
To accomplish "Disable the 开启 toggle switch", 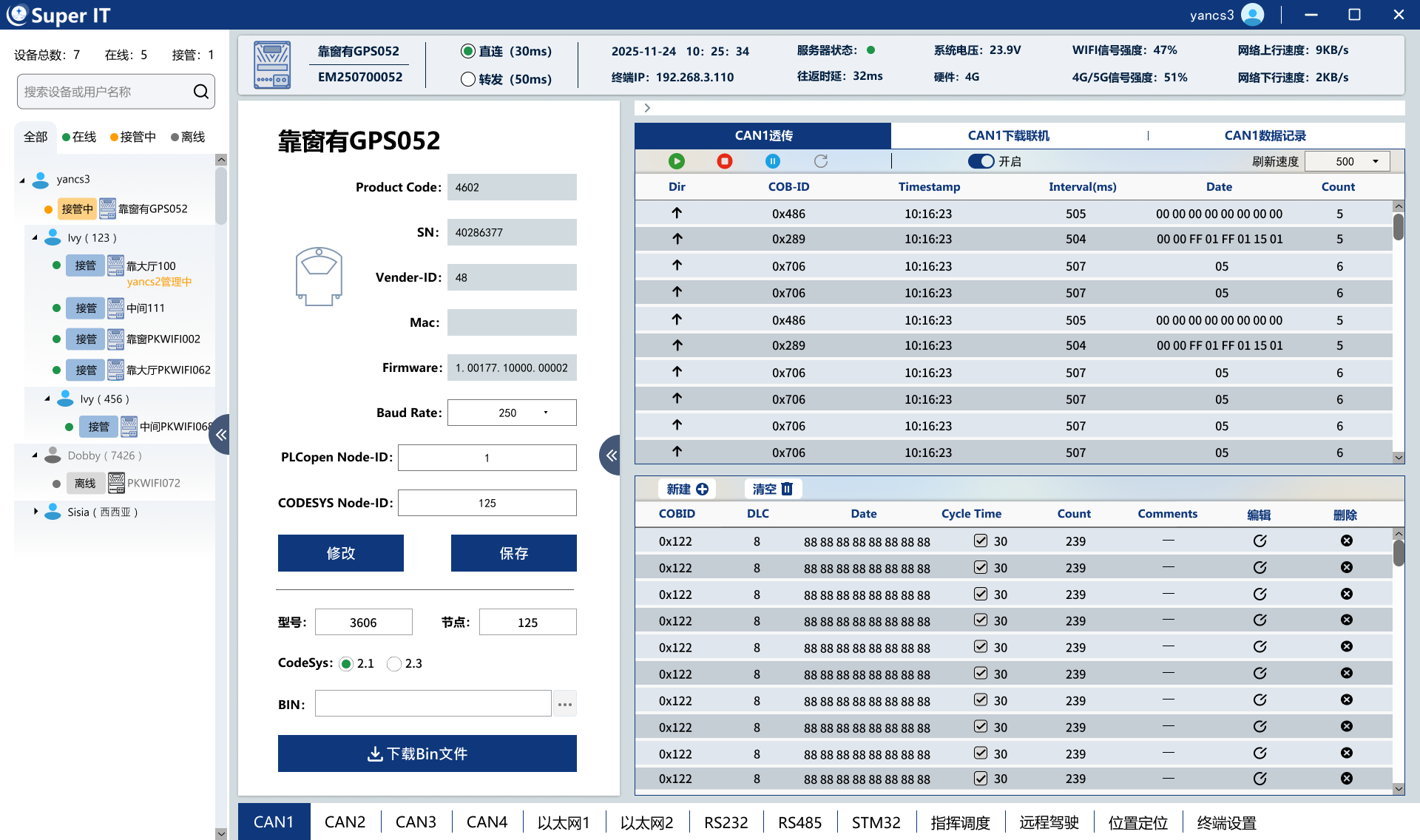I will point(981,160).
